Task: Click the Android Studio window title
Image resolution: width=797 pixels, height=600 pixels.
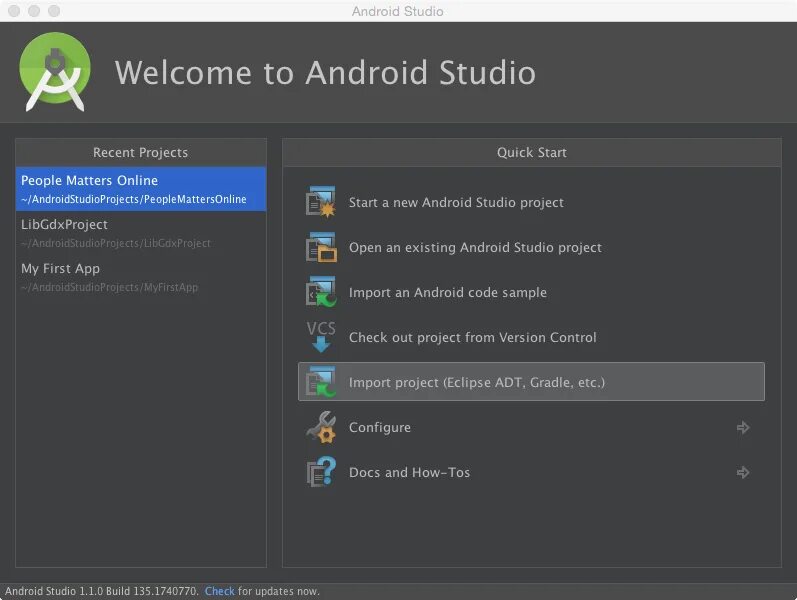Action: pos(397,11)
